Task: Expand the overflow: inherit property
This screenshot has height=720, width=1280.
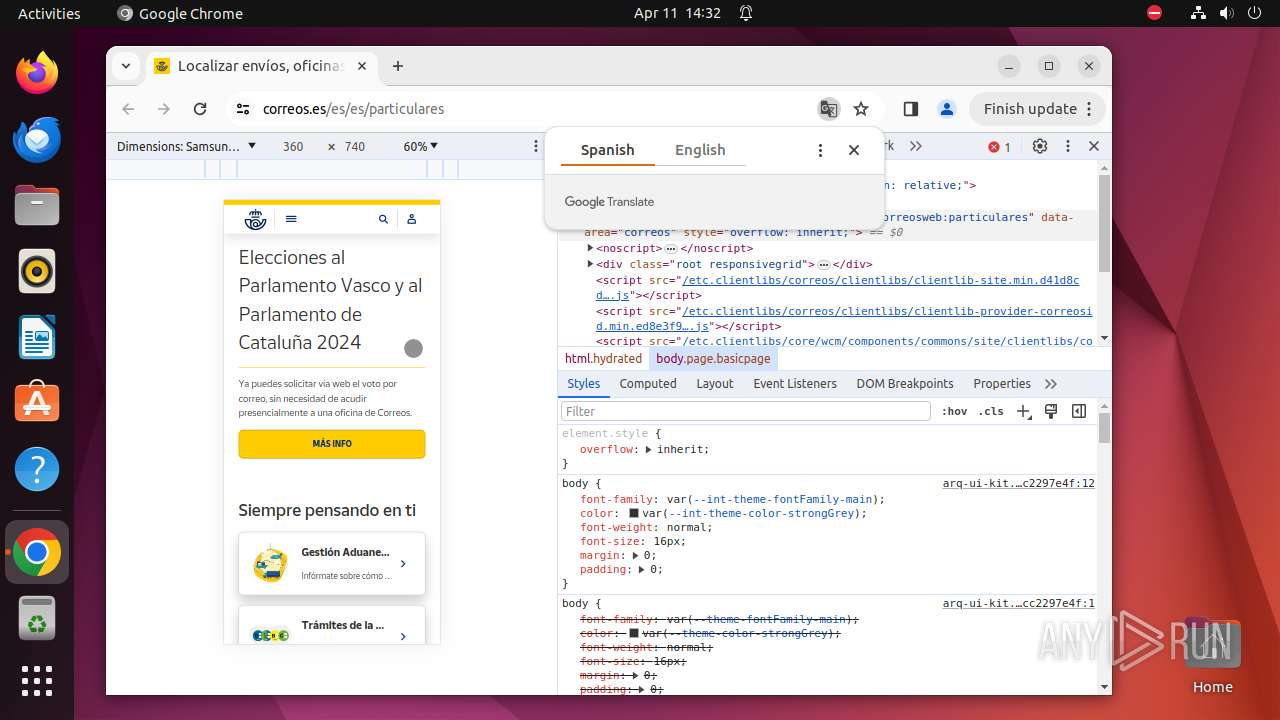Action: click(648, 450)
